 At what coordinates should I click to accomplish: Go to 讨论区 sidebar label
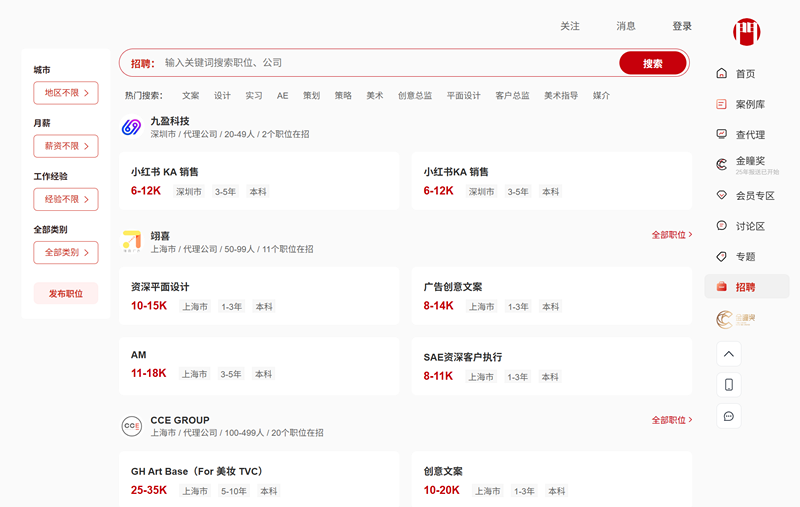tap(750, 226)
